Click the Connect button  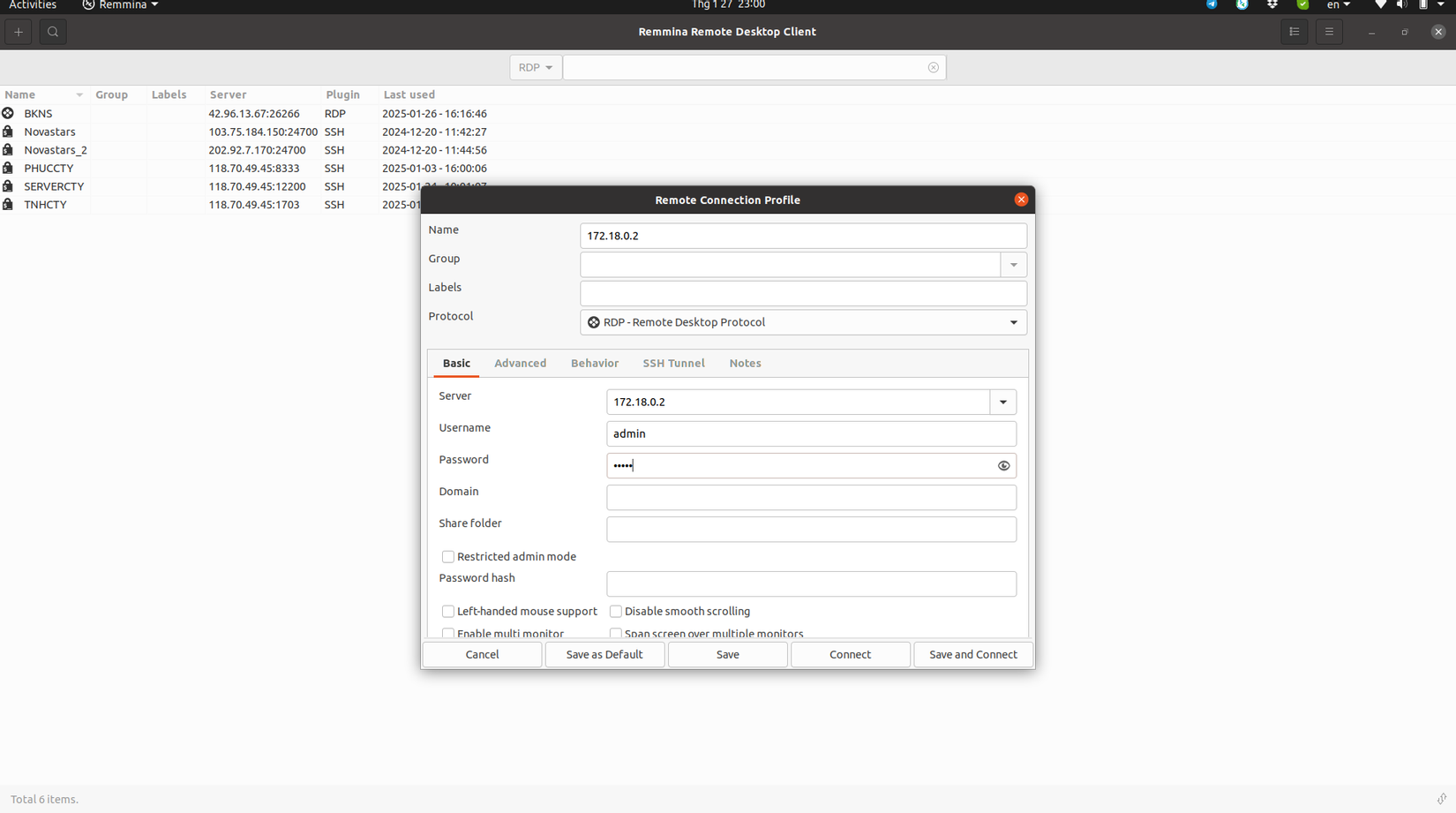(850, 655)
